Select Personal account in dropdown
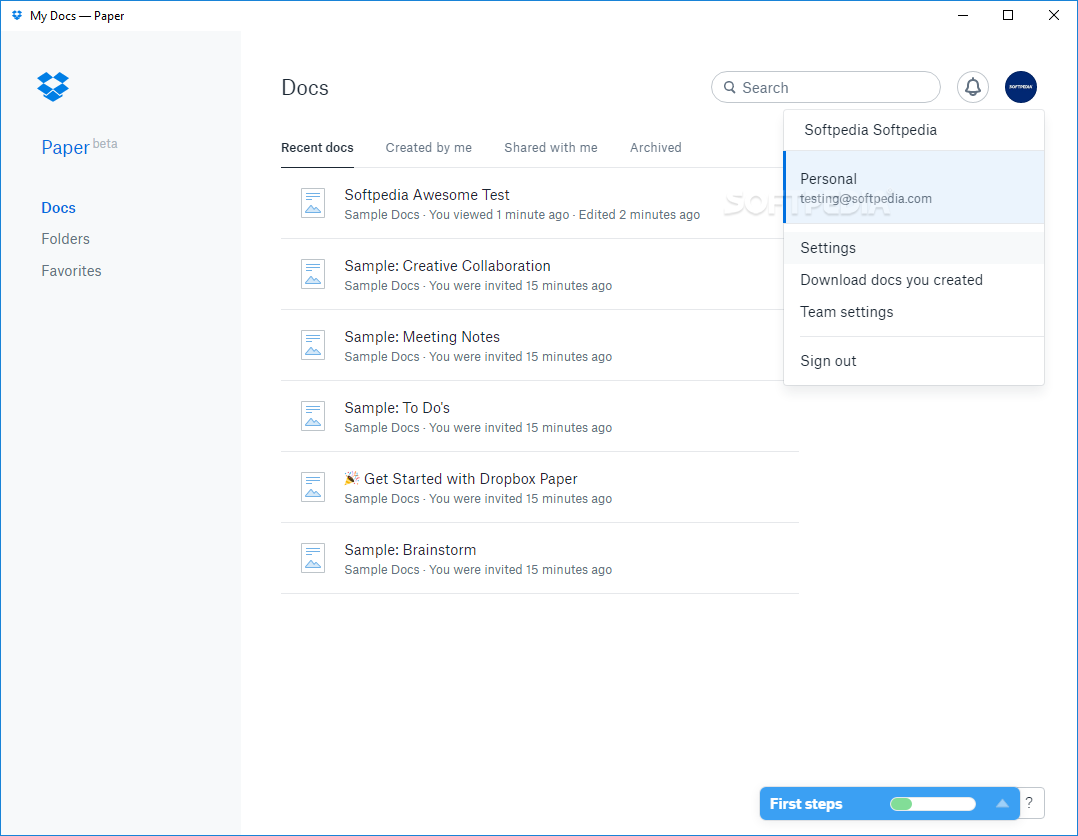1078x836 pixels. click(914, 188)
